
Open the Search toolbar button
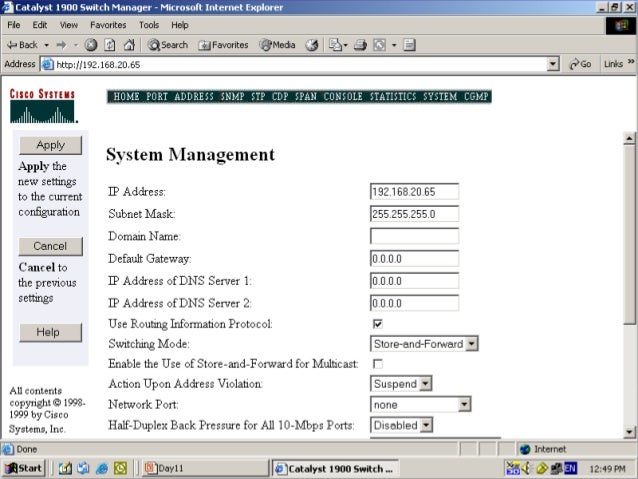pyautogui.click(x=168, y=45)
